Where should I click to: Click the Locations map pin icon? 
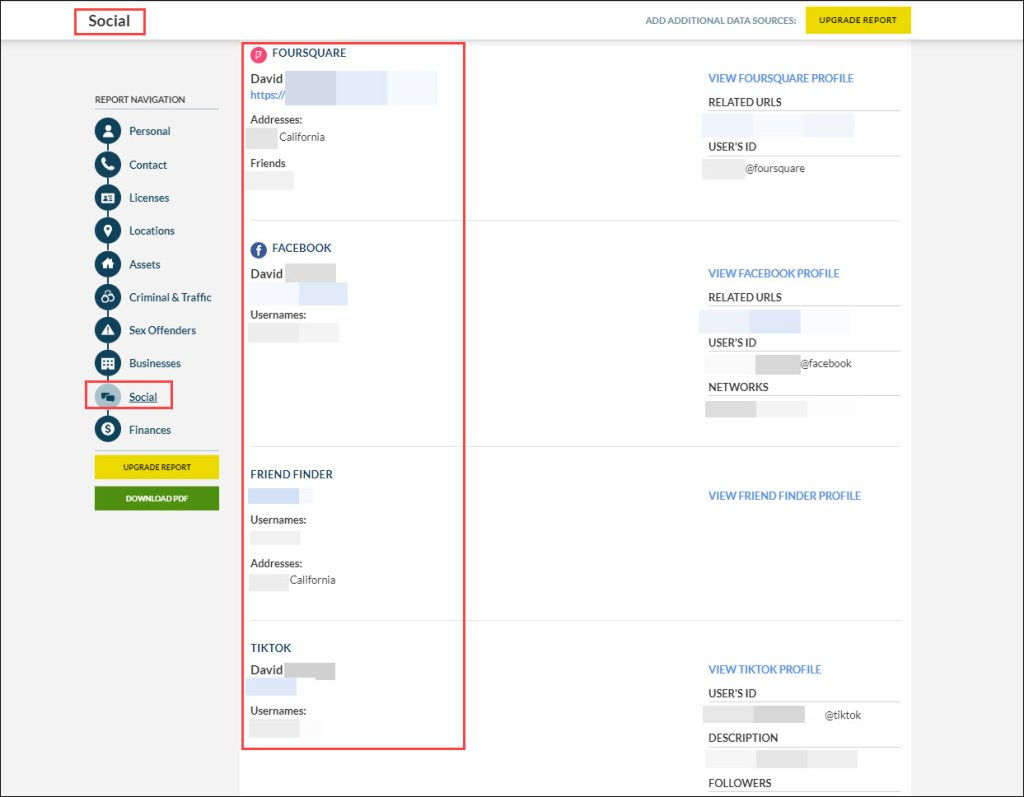tap(108, 231)
